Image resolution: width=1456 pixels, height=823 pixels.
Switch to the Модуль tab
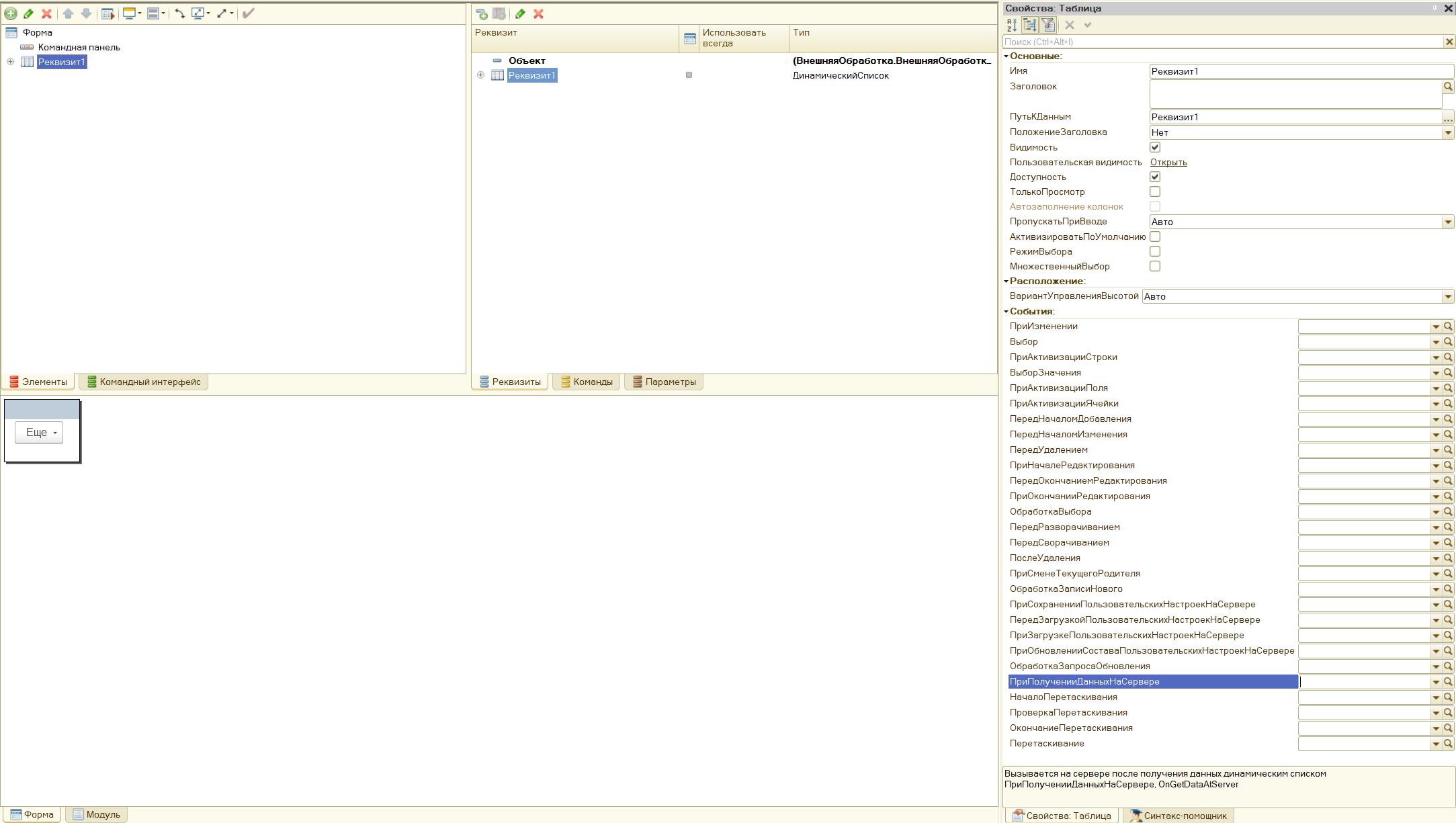(x=97, y=814)
